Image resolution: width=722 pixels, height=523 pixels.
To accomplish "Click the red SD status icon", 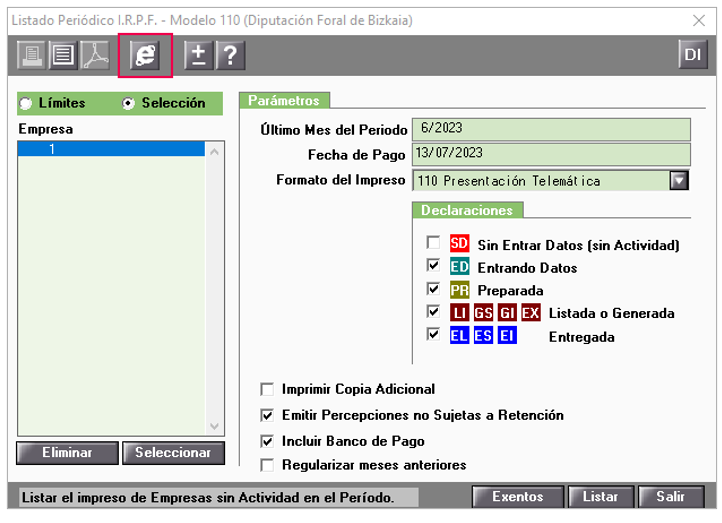I will 459,243.
